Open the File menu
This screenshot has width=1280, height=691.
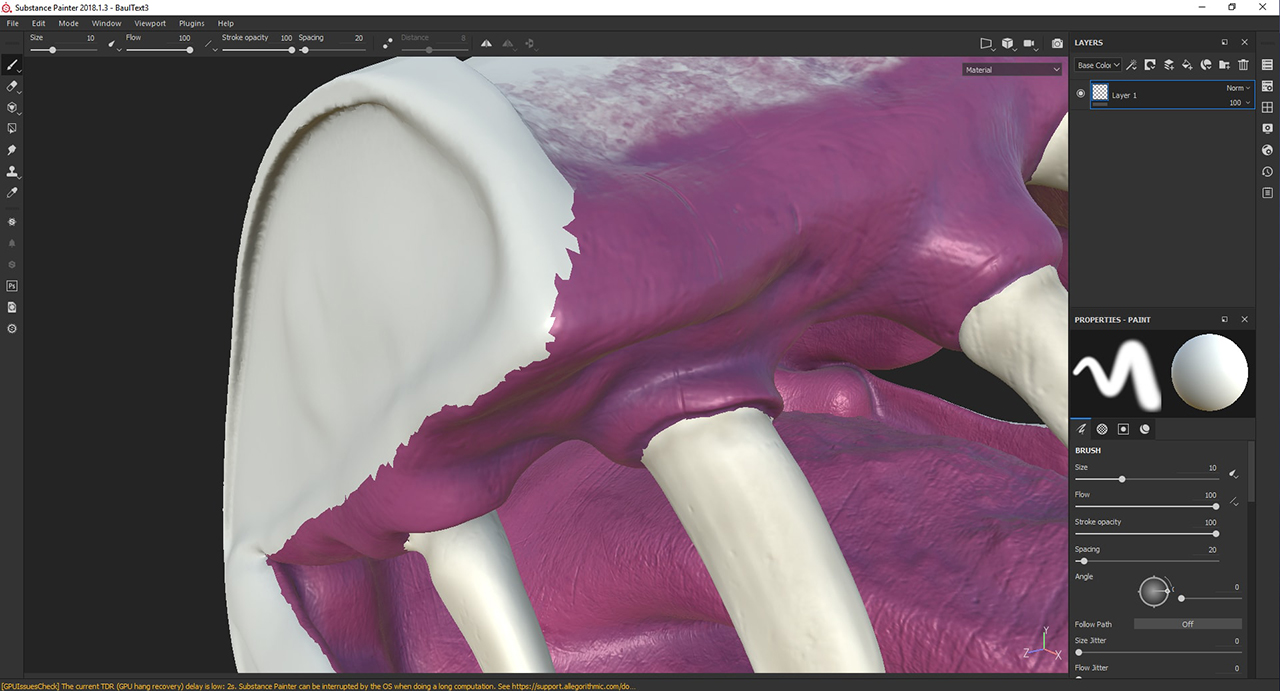12,23
